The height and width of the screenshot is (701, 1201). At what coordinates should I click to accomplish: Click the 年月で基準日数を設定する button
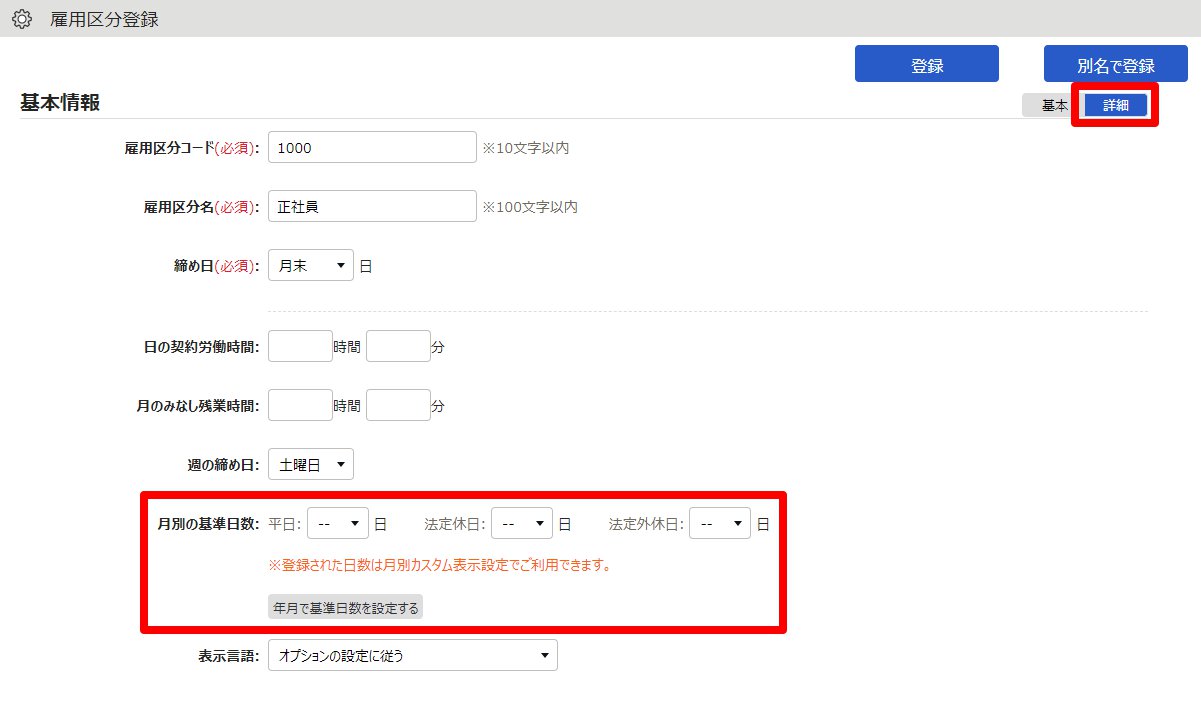click(x=345, y=607)
